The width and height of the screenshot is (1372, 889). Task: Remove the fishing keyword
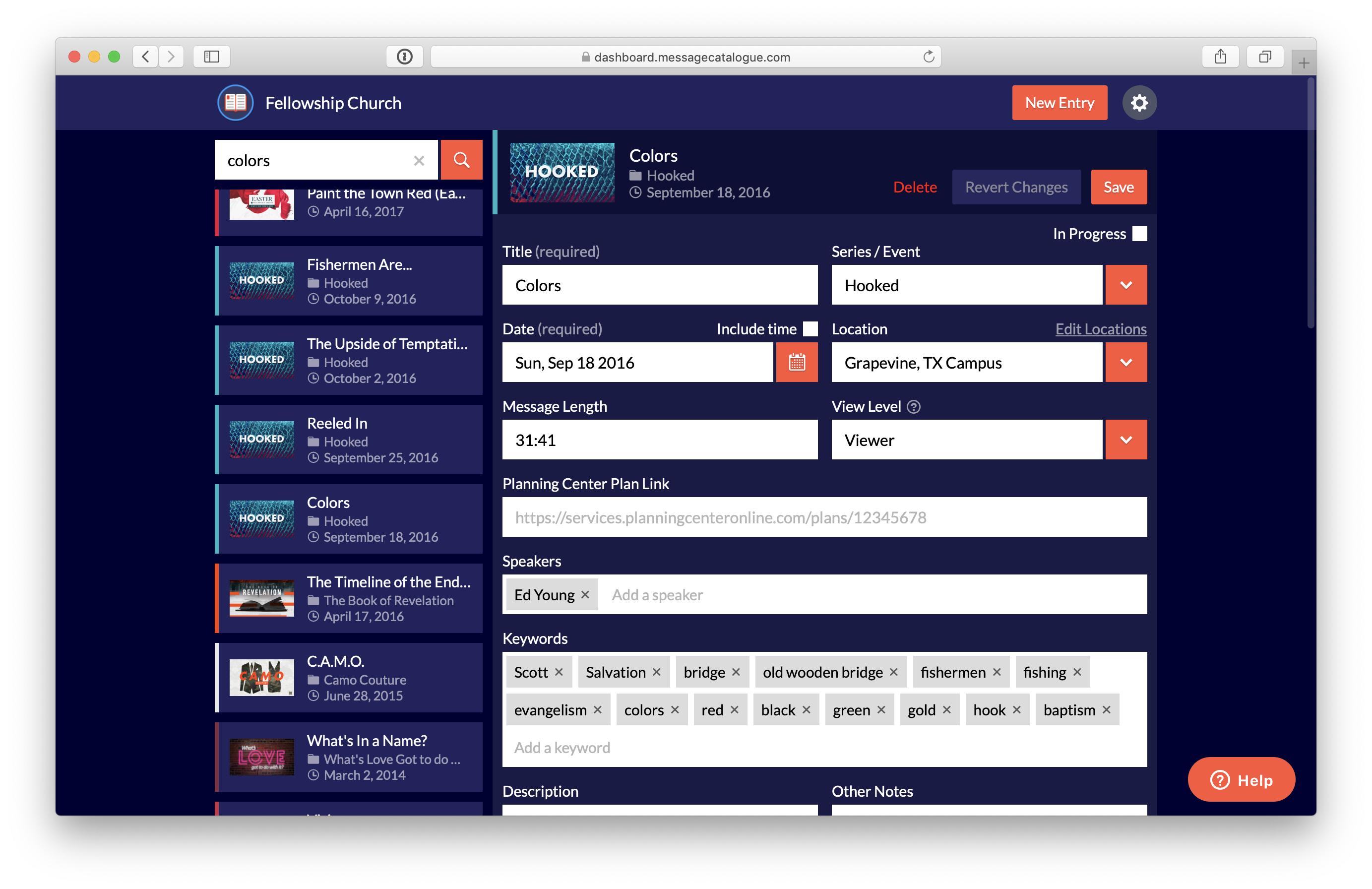pyautogui.click(x=1077, y=672)
